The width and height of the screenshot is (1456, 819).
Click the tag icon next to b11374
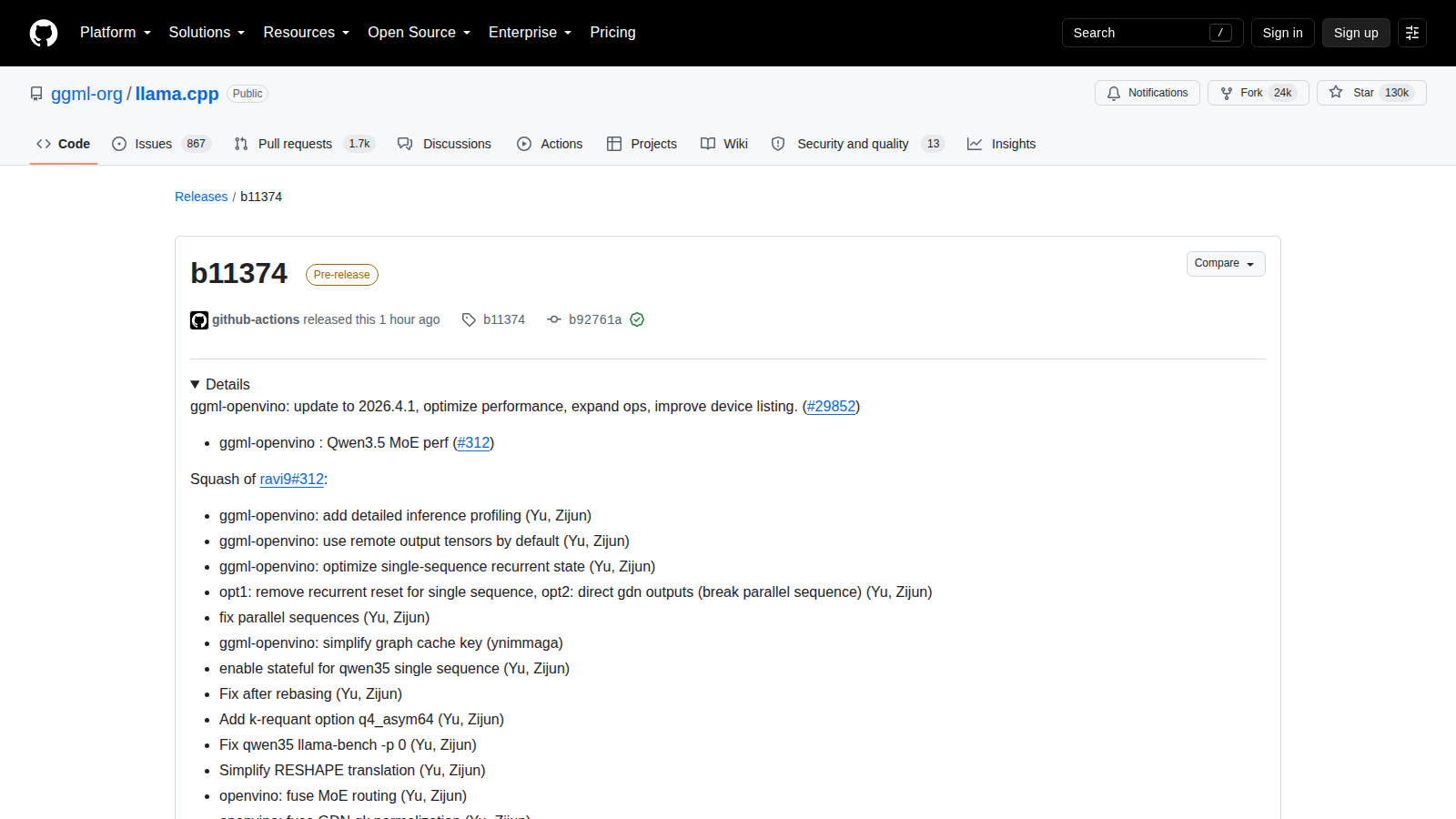[469, 319]
